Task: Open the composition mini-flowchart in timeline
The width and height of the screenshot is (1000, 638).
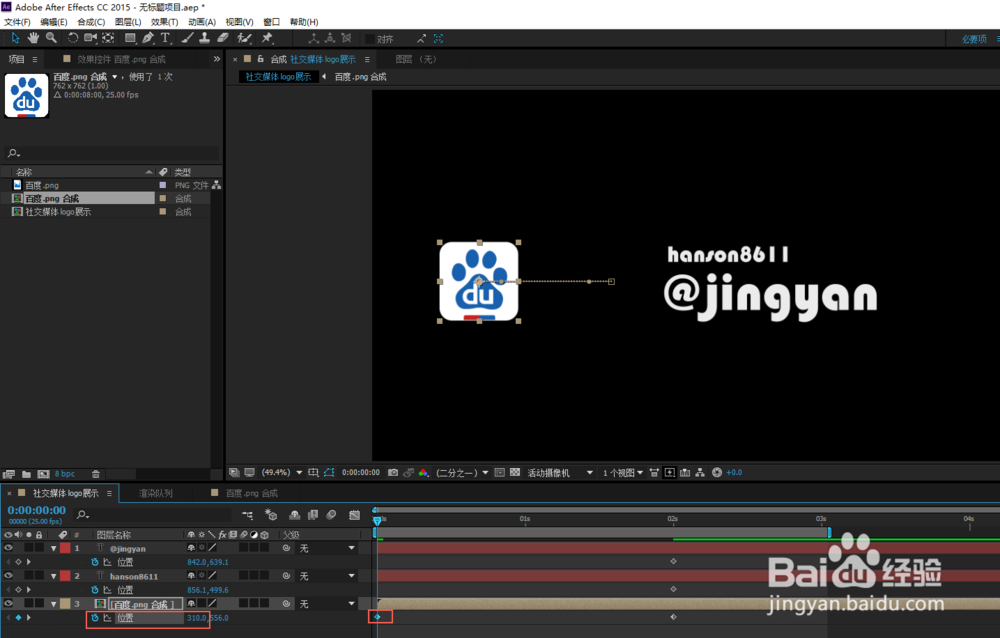Action: [247, 515]
